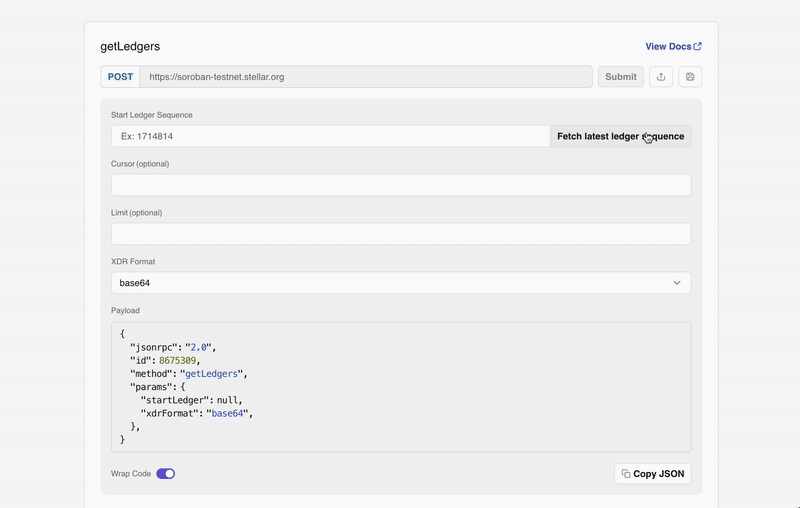This screenshot has width=800, height=508.
Task: Focus the Start Ledger Sequence input
Action: point(330,136)
